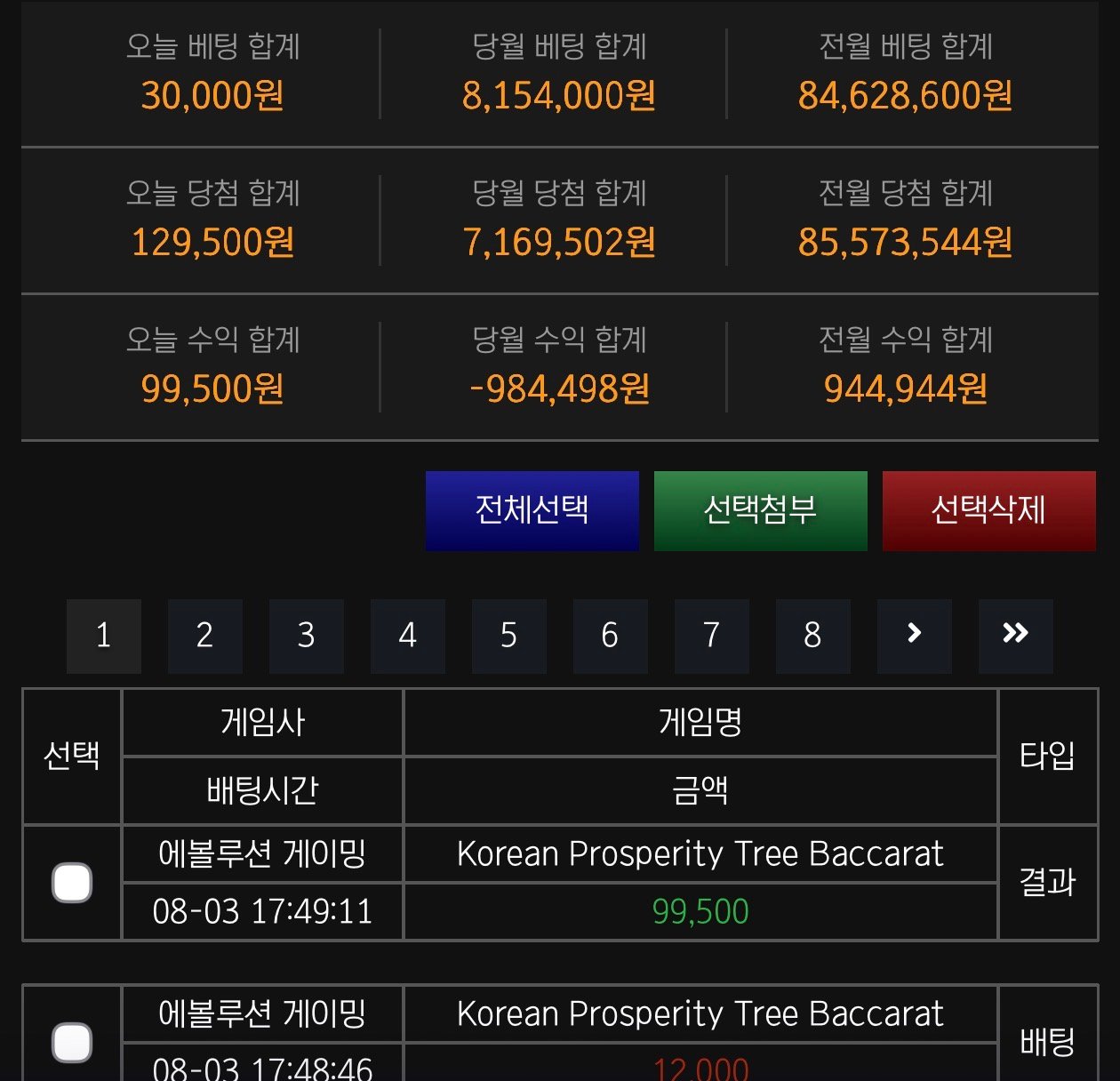Open page 4 of history

point(407,635)
